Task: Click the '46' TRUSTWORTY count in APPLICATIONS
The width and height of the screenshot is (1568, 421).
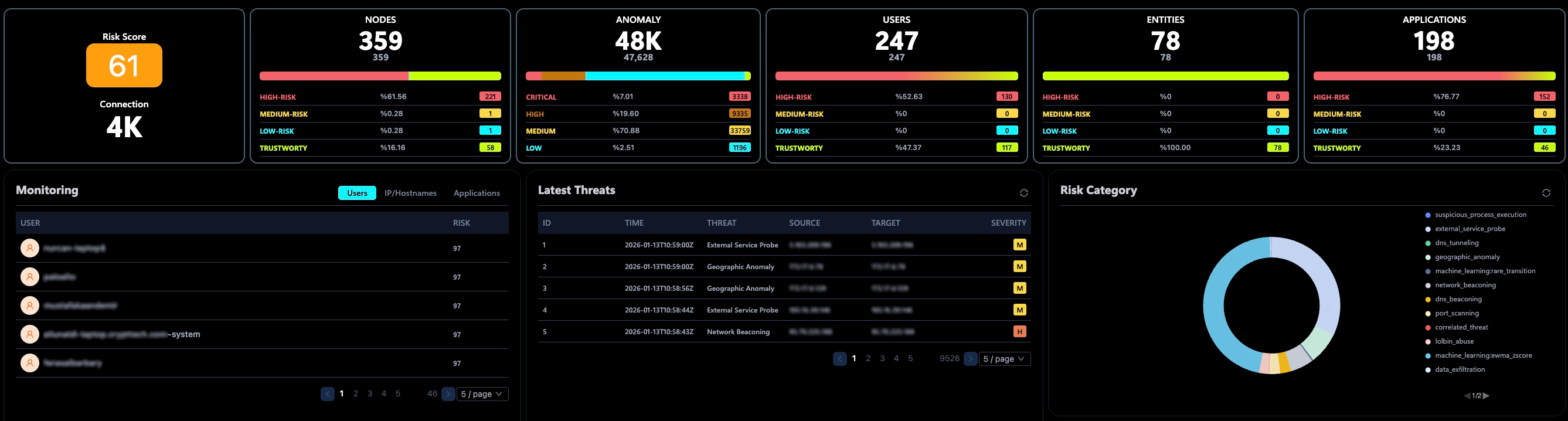Action: 1545,148
